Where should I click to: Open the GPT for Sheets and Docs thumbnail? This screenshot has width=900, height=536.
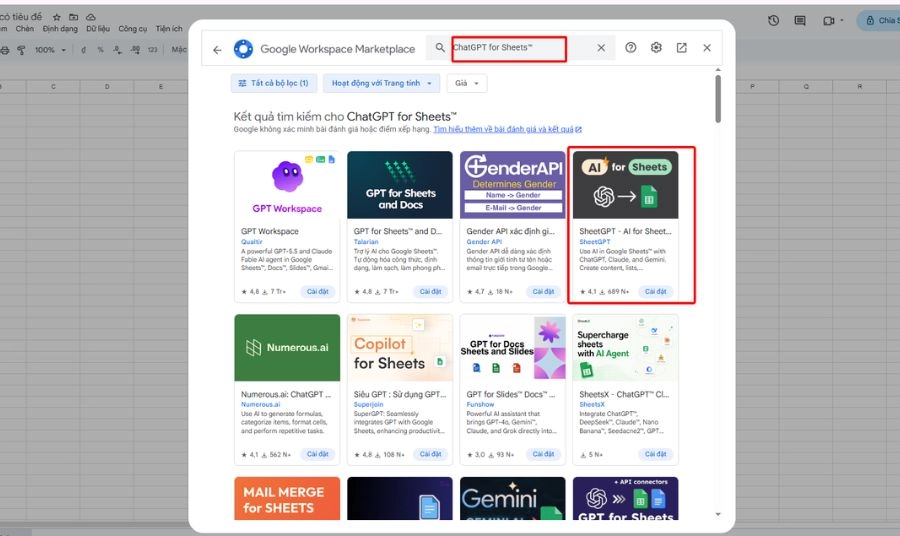[x=400, y=185]
